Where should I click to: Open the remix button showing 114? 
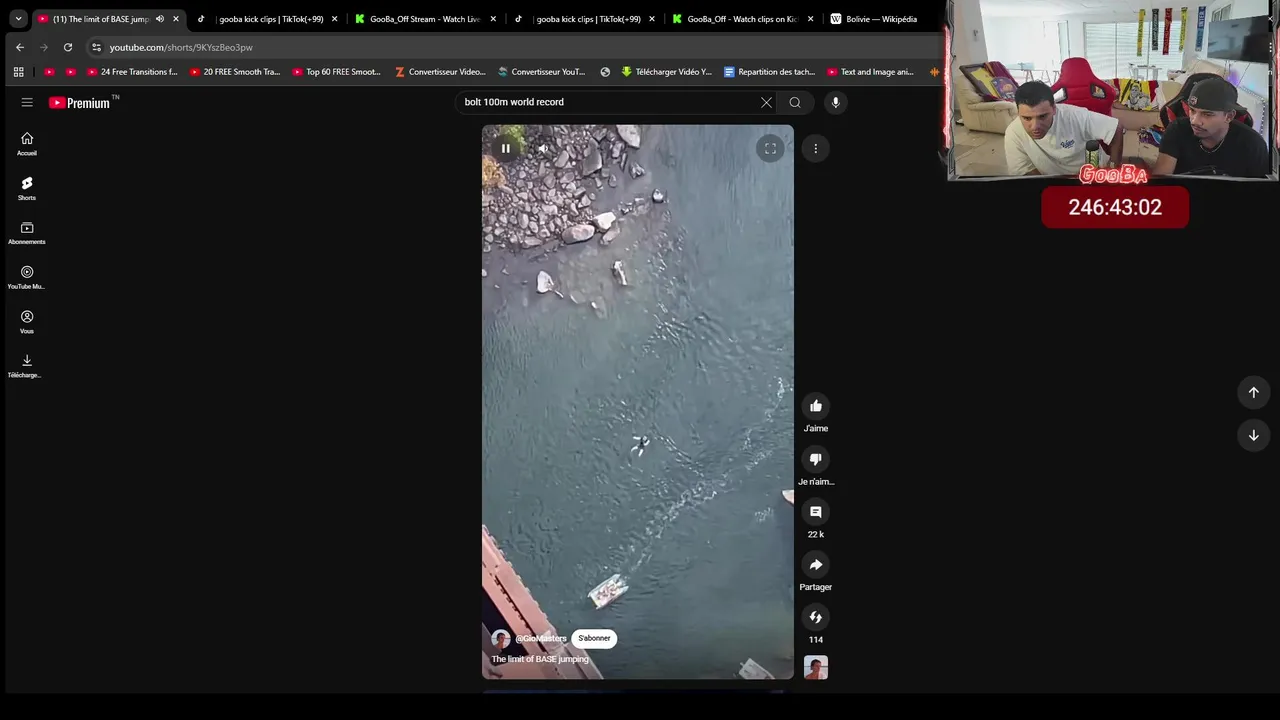[816, 617]
